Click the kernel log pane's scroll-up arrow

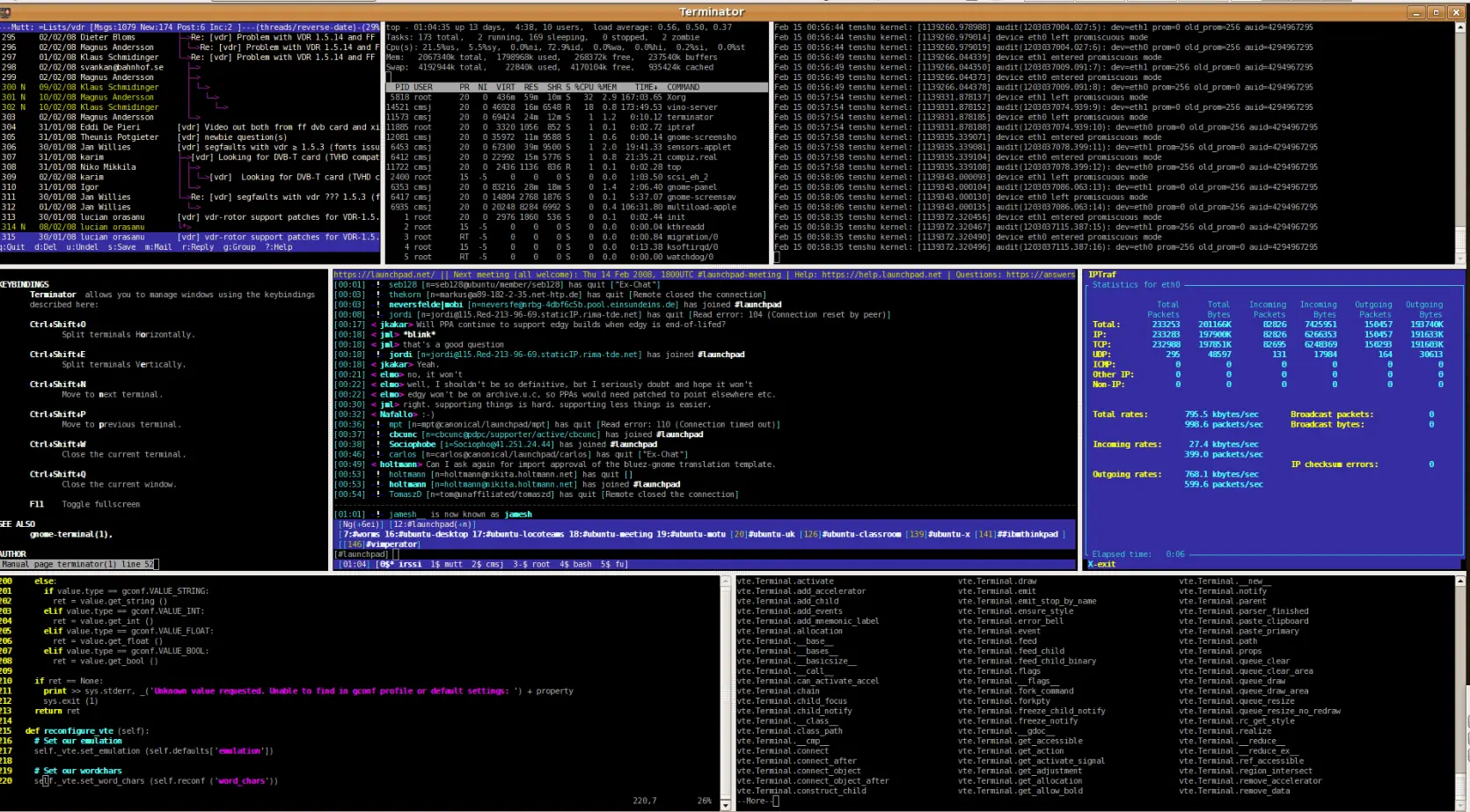point(1461,27)
